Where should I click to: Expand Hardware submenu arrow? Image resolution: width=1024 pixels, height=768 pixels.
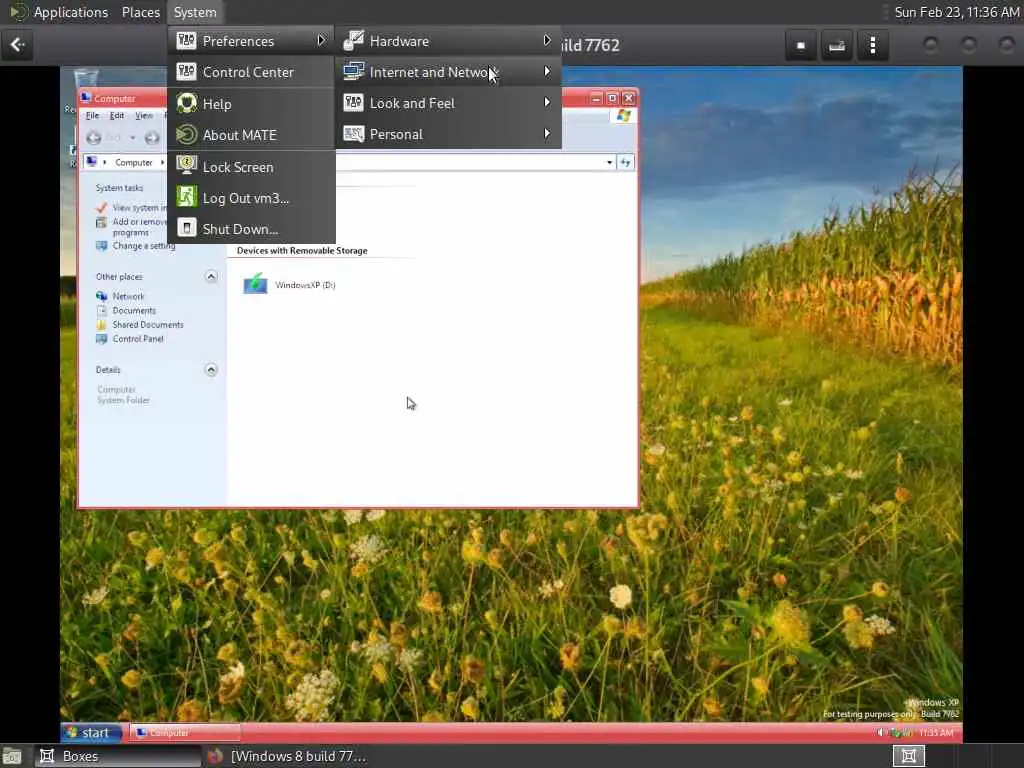(547, 40)
